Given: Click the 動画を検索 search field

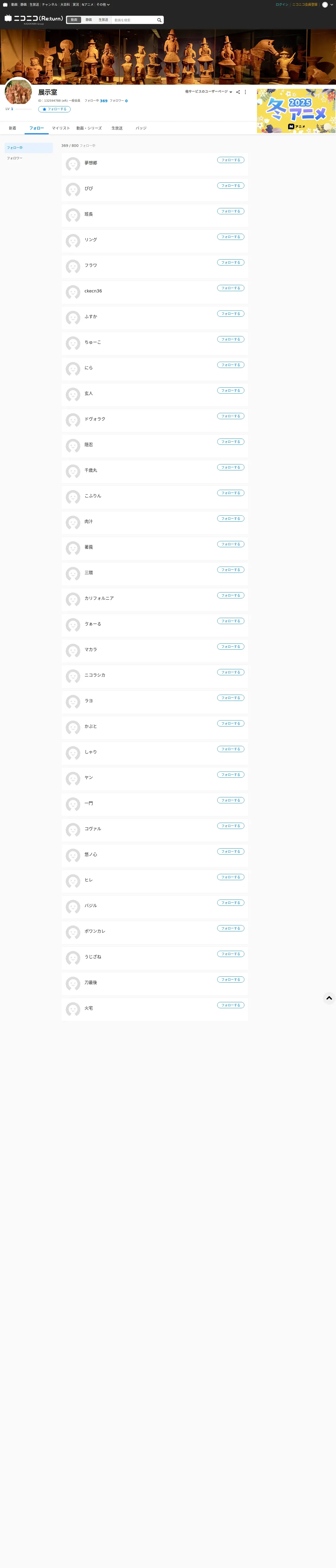Looking at the screenshot, I should pos(133,20).
